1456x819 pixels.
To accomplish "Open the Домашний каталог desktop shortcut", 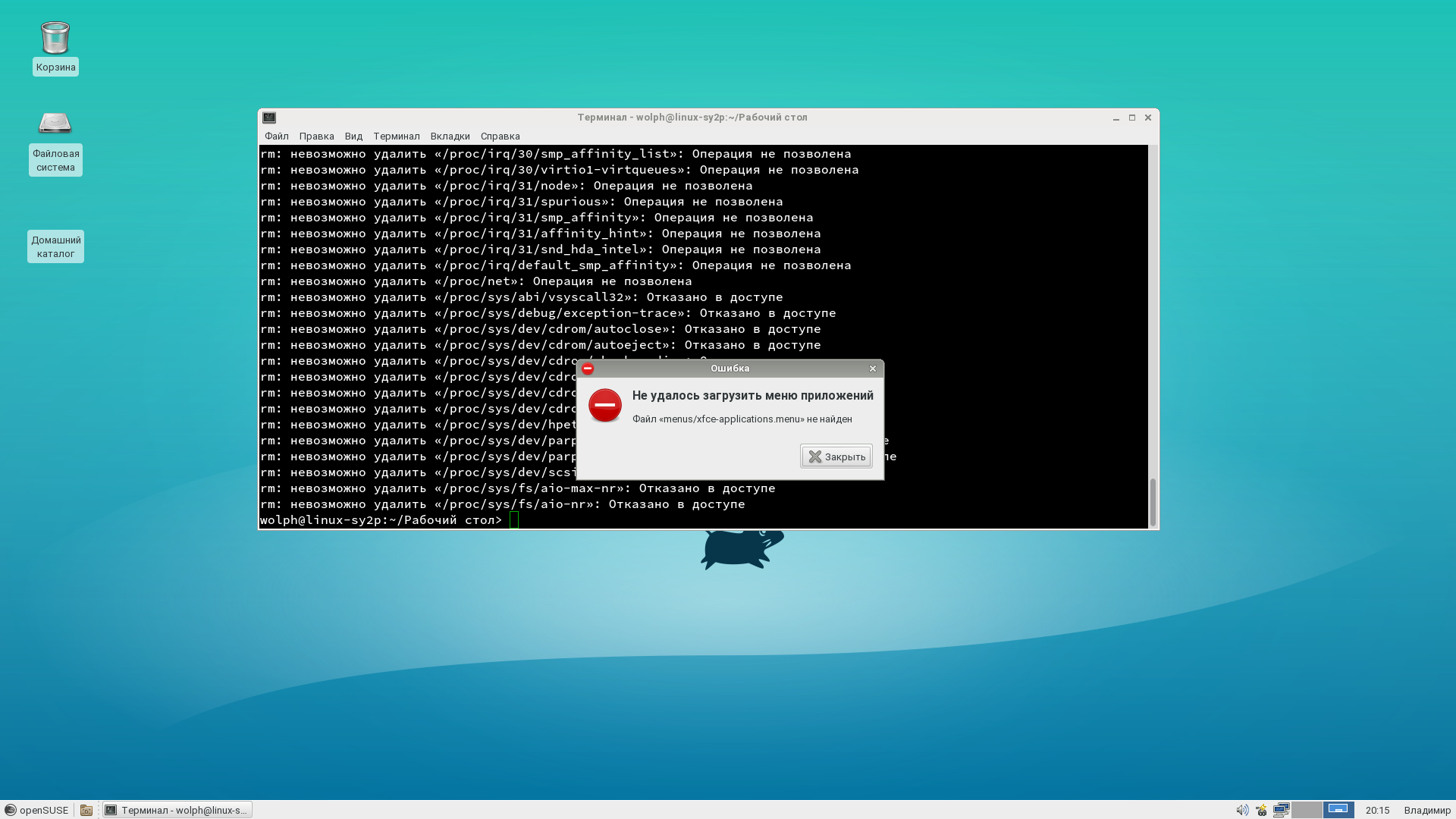I will click(x=55, y=246).
